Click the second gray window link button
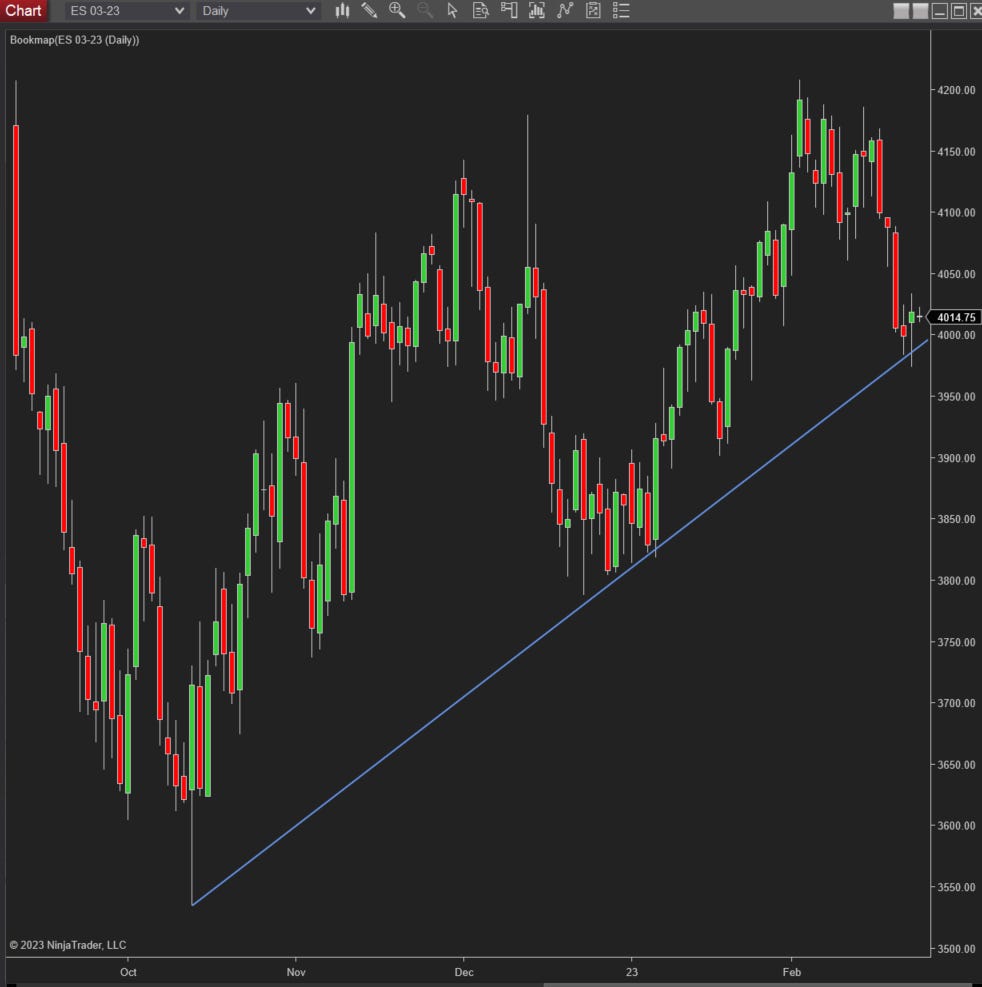The image size is (982, 987). (920, 11)
